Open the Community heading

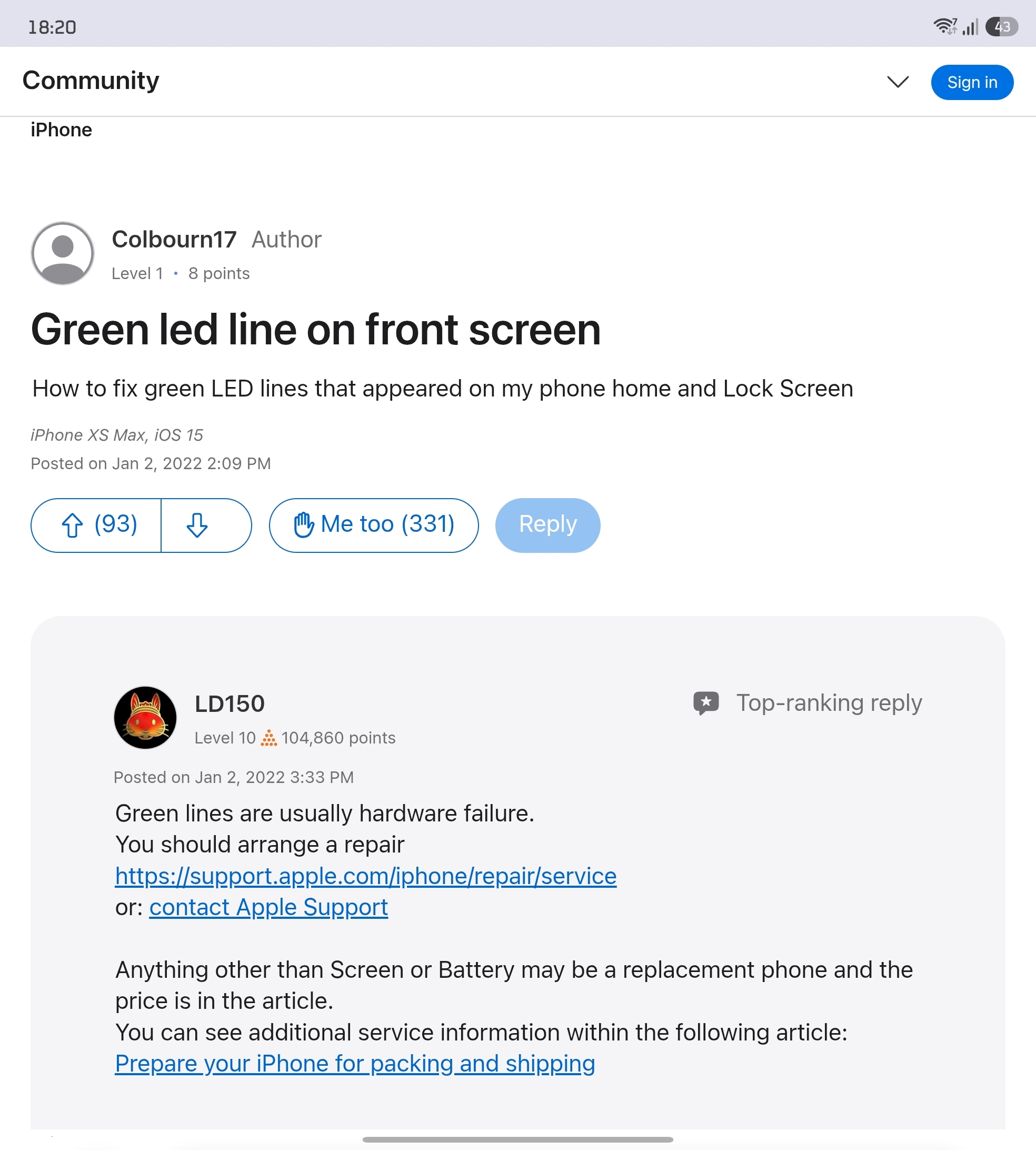(91, 80)
